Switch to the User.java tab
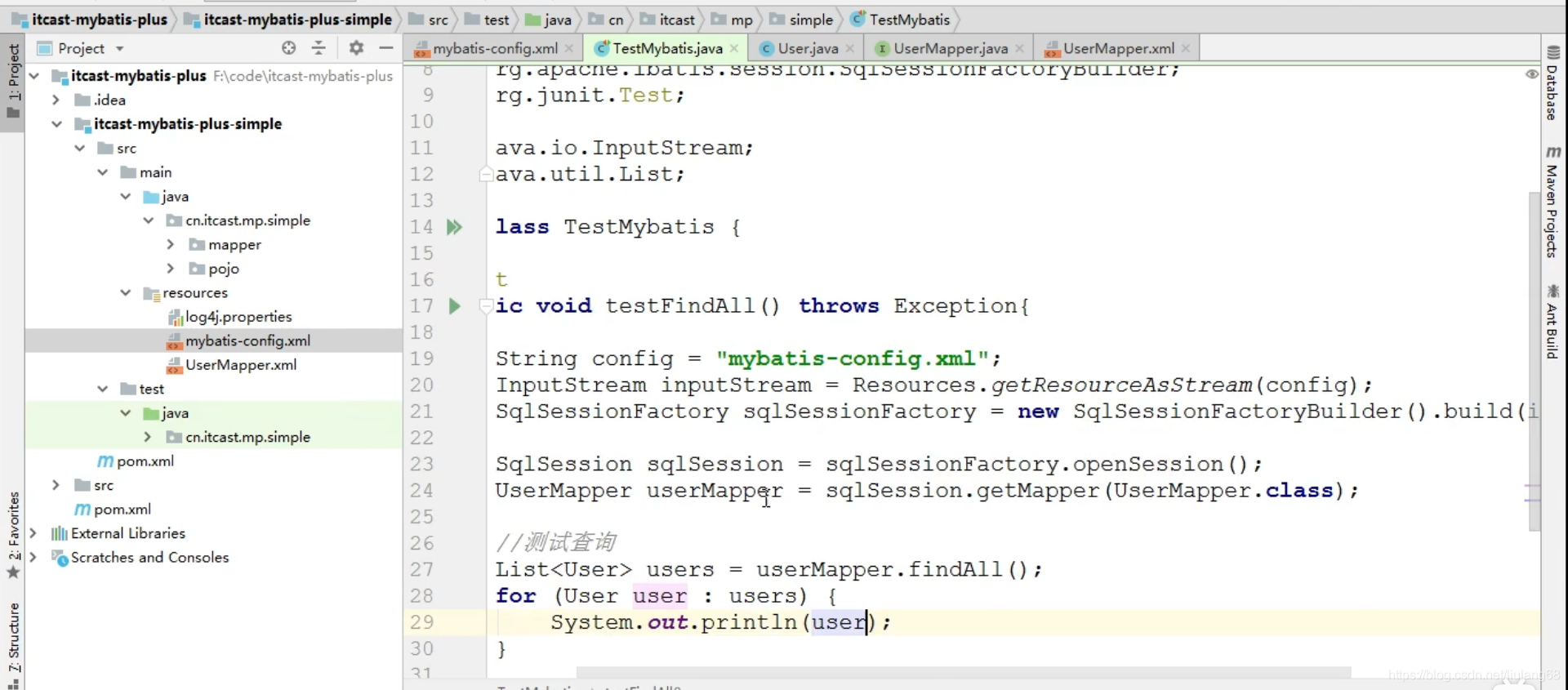1568x690 pixels. point(808,48)
